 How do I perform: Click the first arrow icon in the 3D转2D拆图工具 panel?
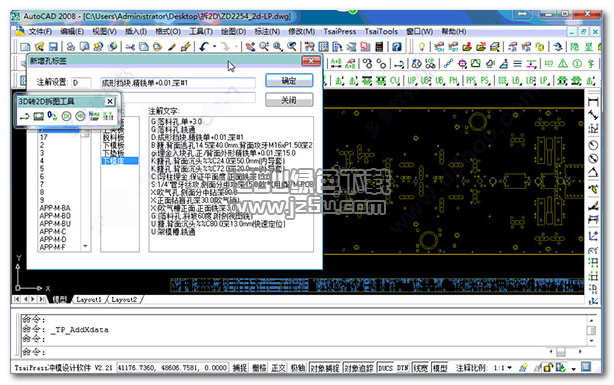tap(25, 116)
